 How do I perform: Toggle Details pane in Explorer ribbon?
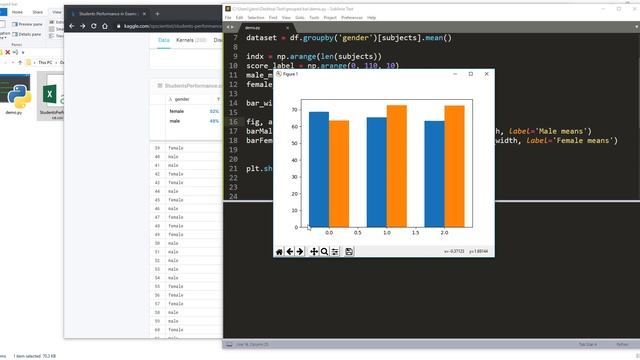(x=27, y=34)
